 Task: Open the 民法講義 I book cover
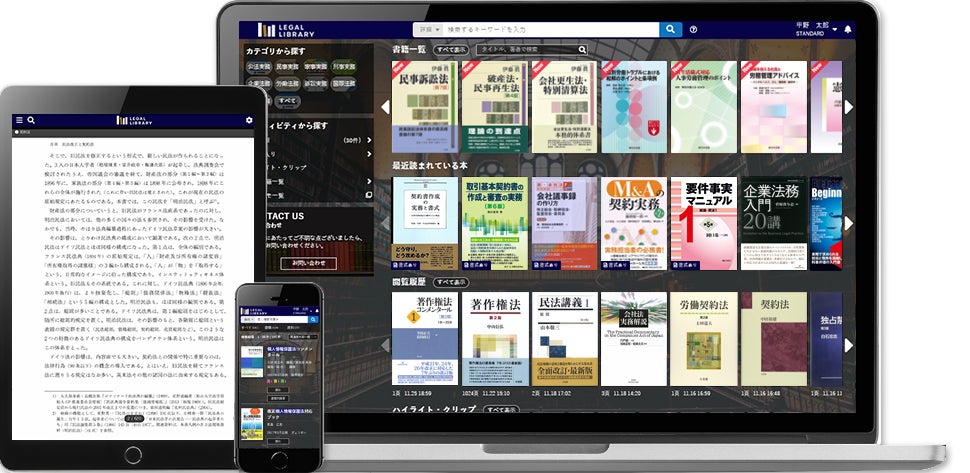564,339
